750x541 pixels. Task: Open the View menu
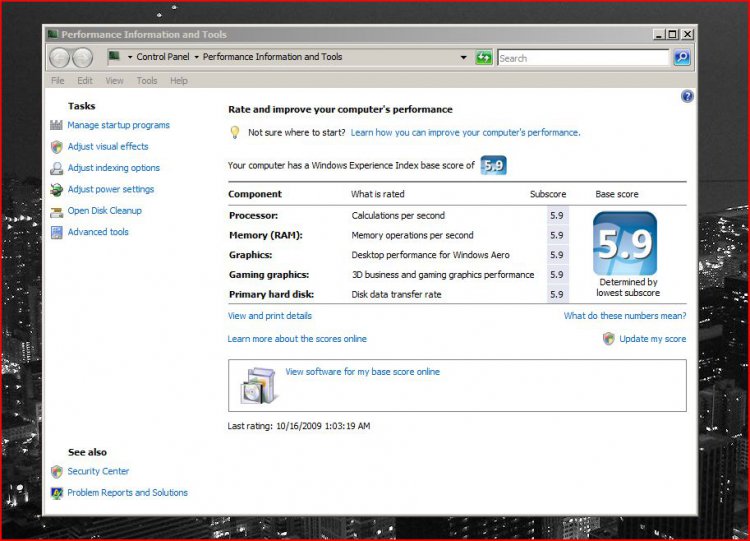click(114, 80)
